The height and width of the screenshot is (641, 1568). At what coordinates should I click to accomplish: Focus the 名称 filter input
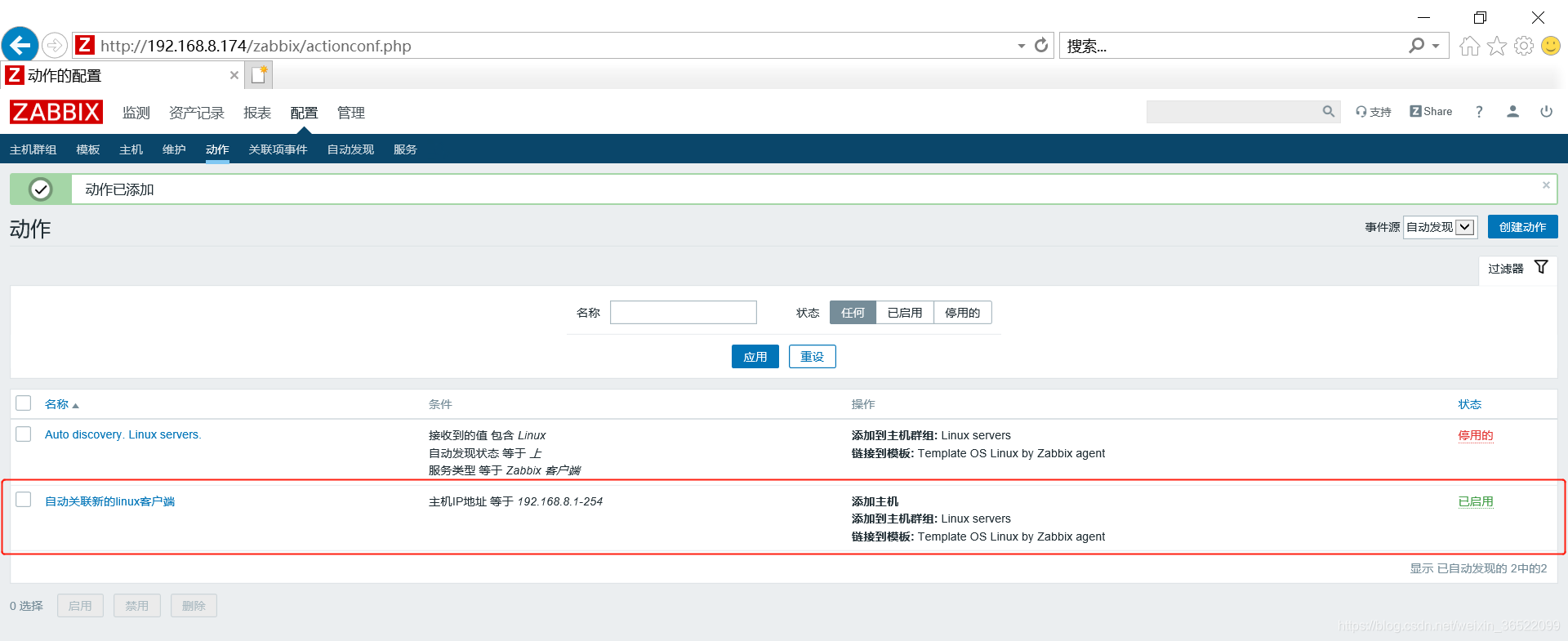tap(684, 313)
